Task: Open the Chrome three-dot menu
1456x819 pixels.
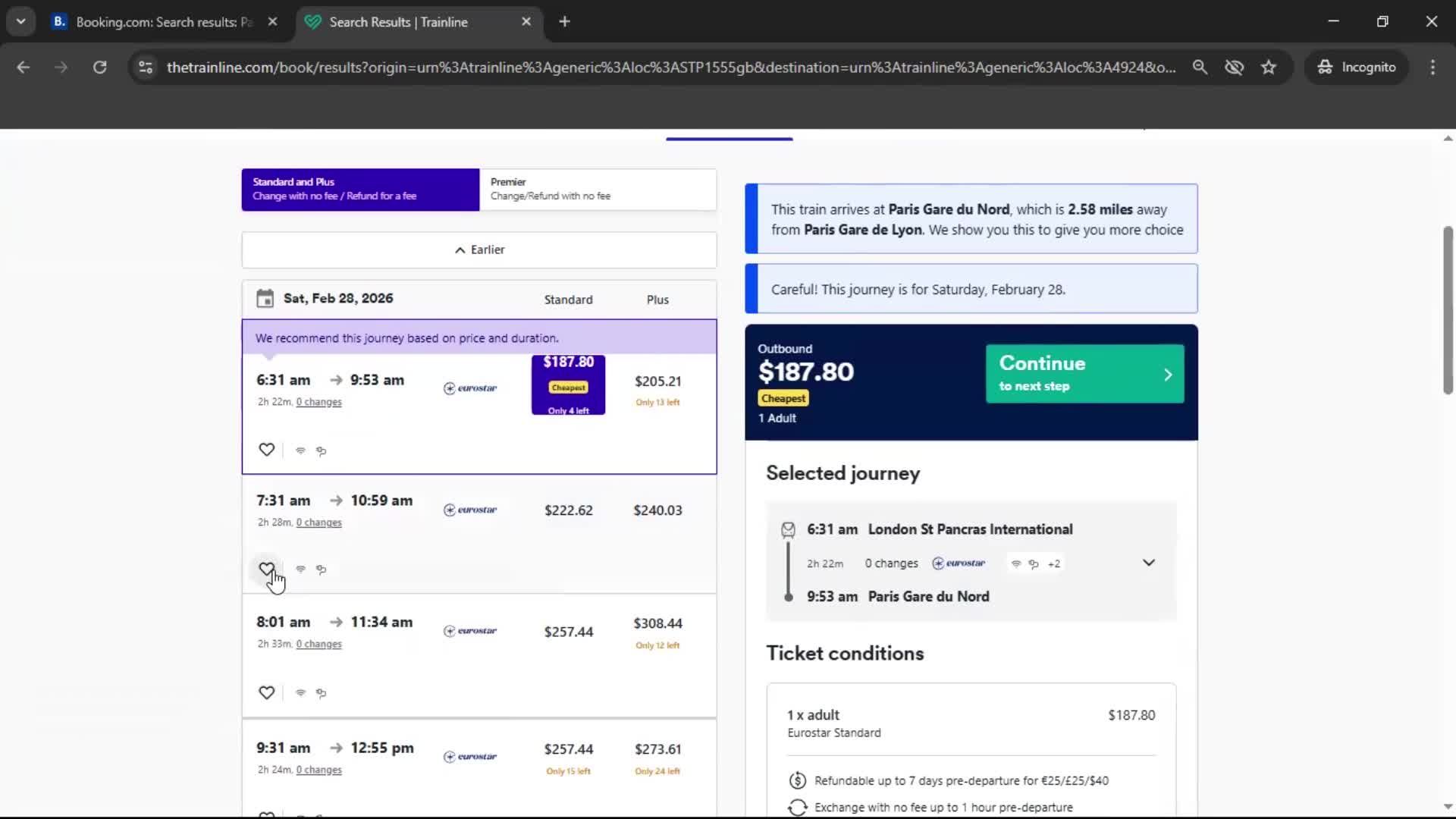Action: (1432, 67)
